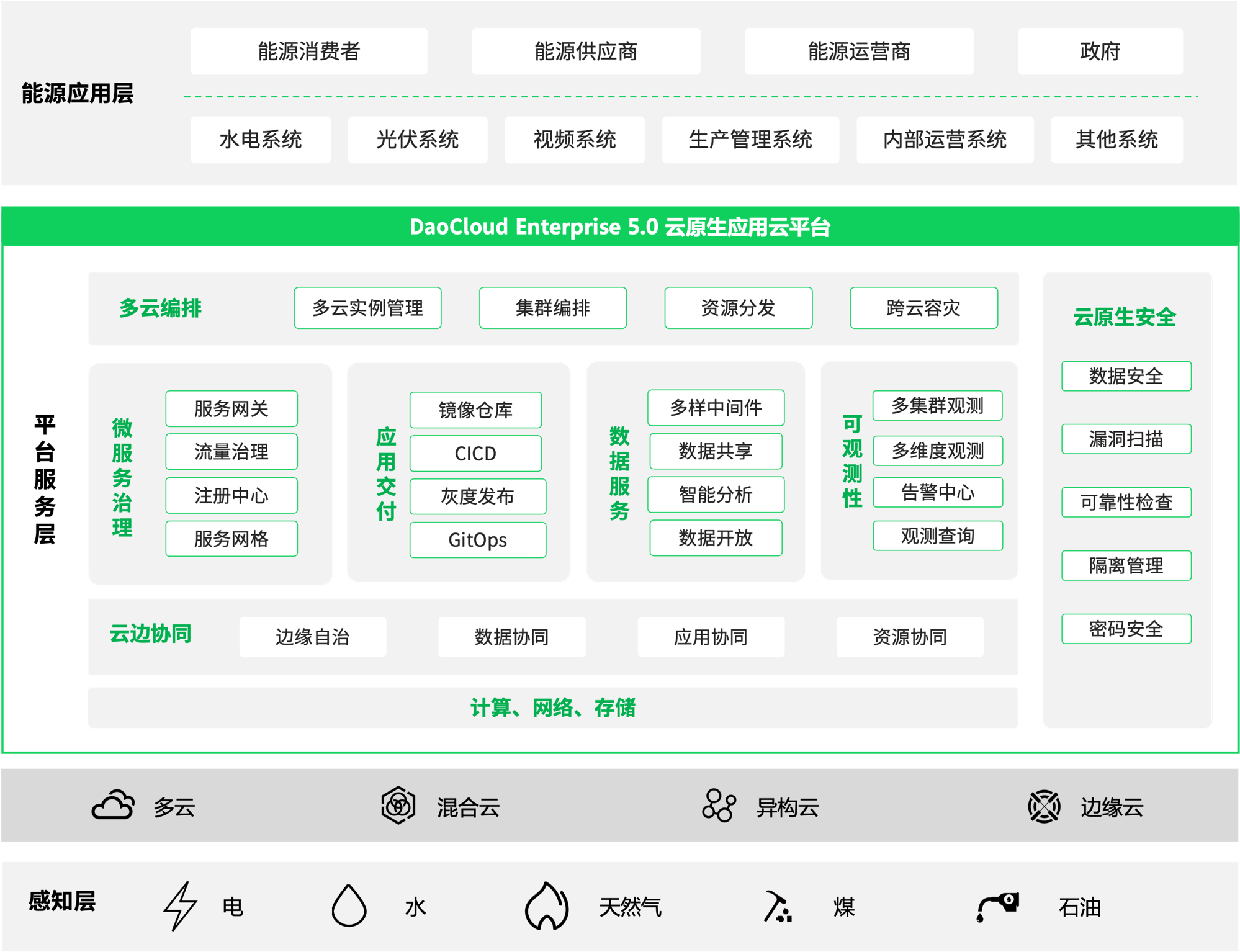Select the 能源供应商 box

(x=586, y=51)
